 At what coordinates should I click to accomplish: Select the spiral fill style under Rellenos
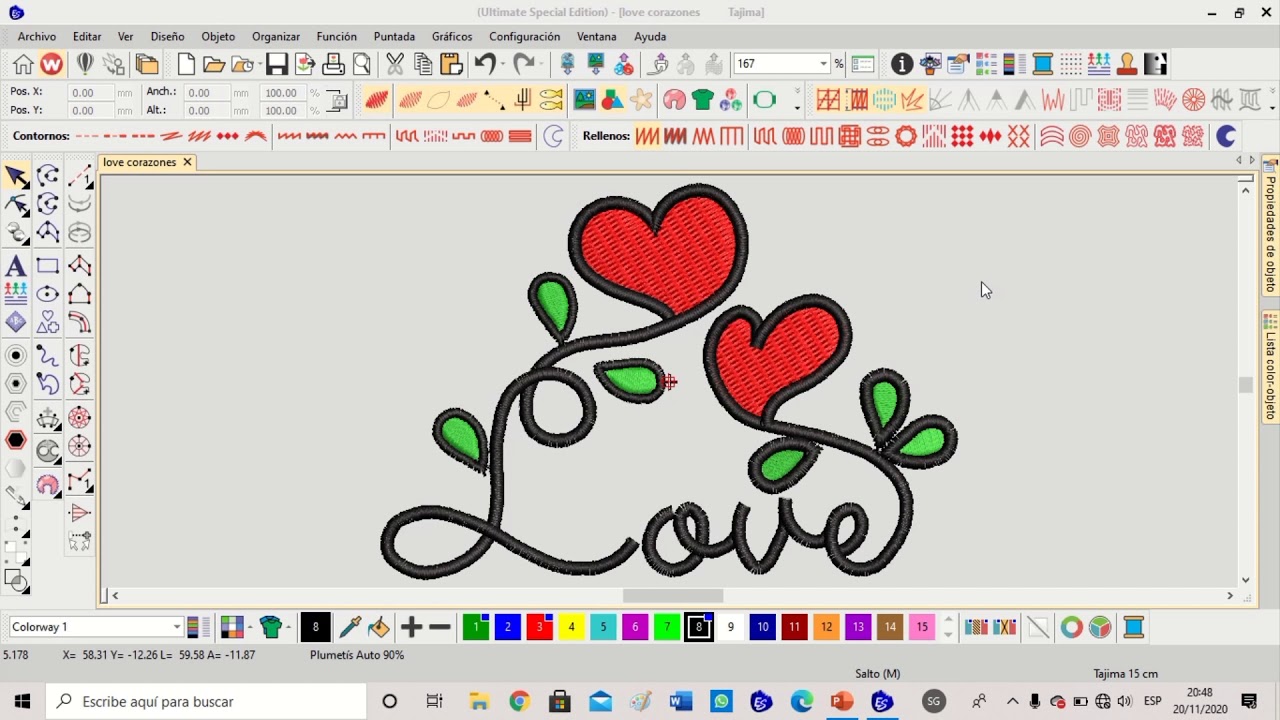1079,136
